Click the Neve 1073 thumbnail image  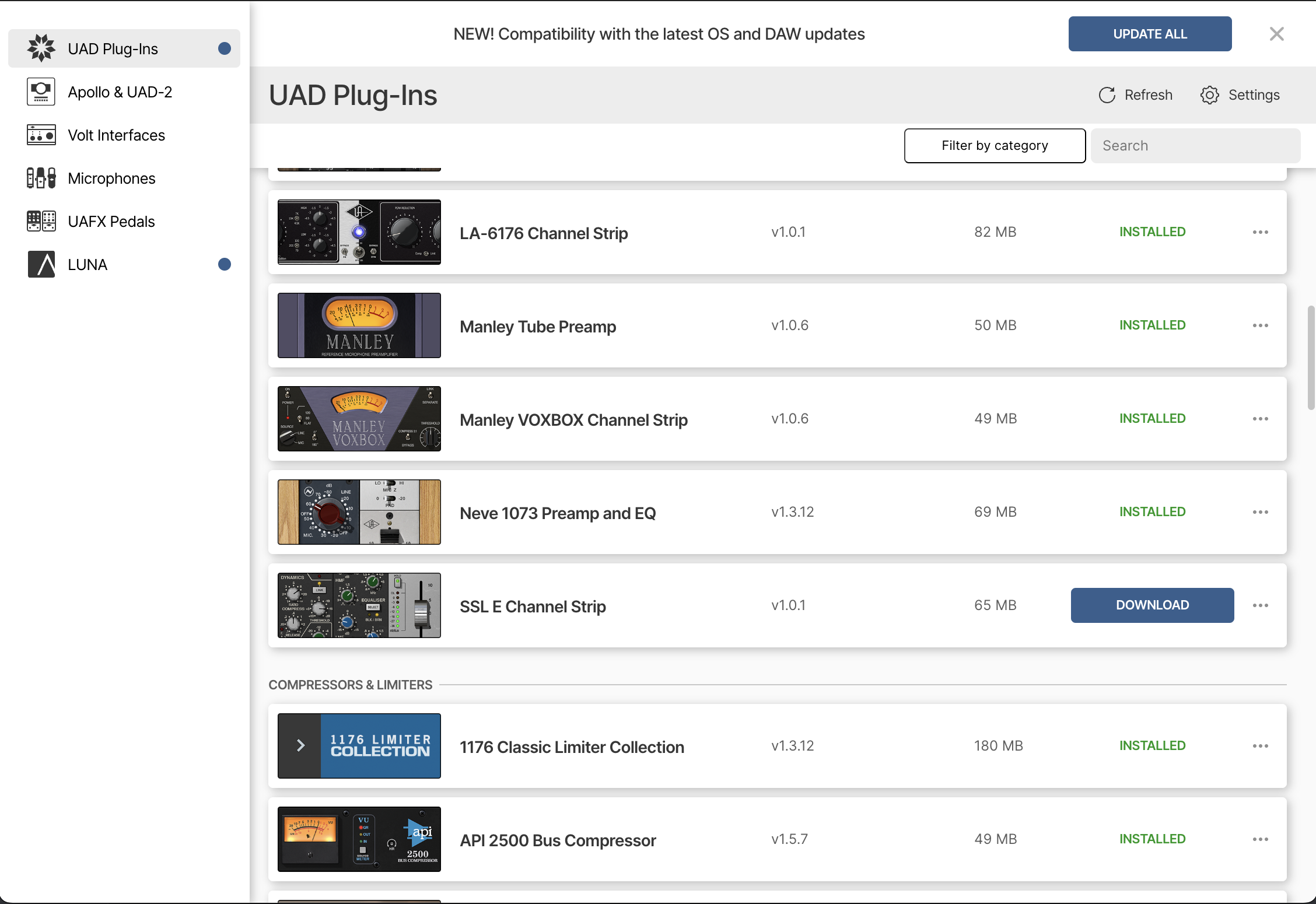coord(359,512)
